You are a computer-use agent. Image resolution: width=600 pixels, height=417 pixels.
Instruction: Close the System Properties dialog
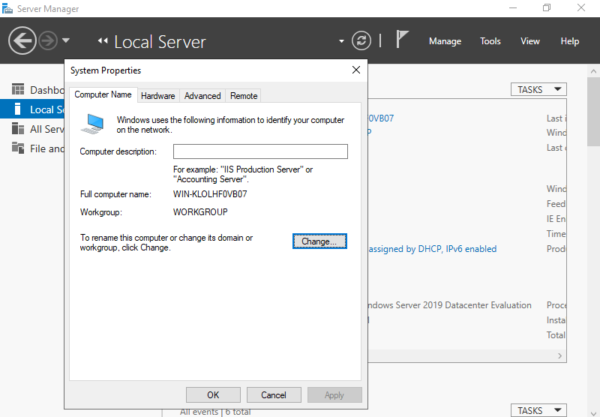click(356, 70)
